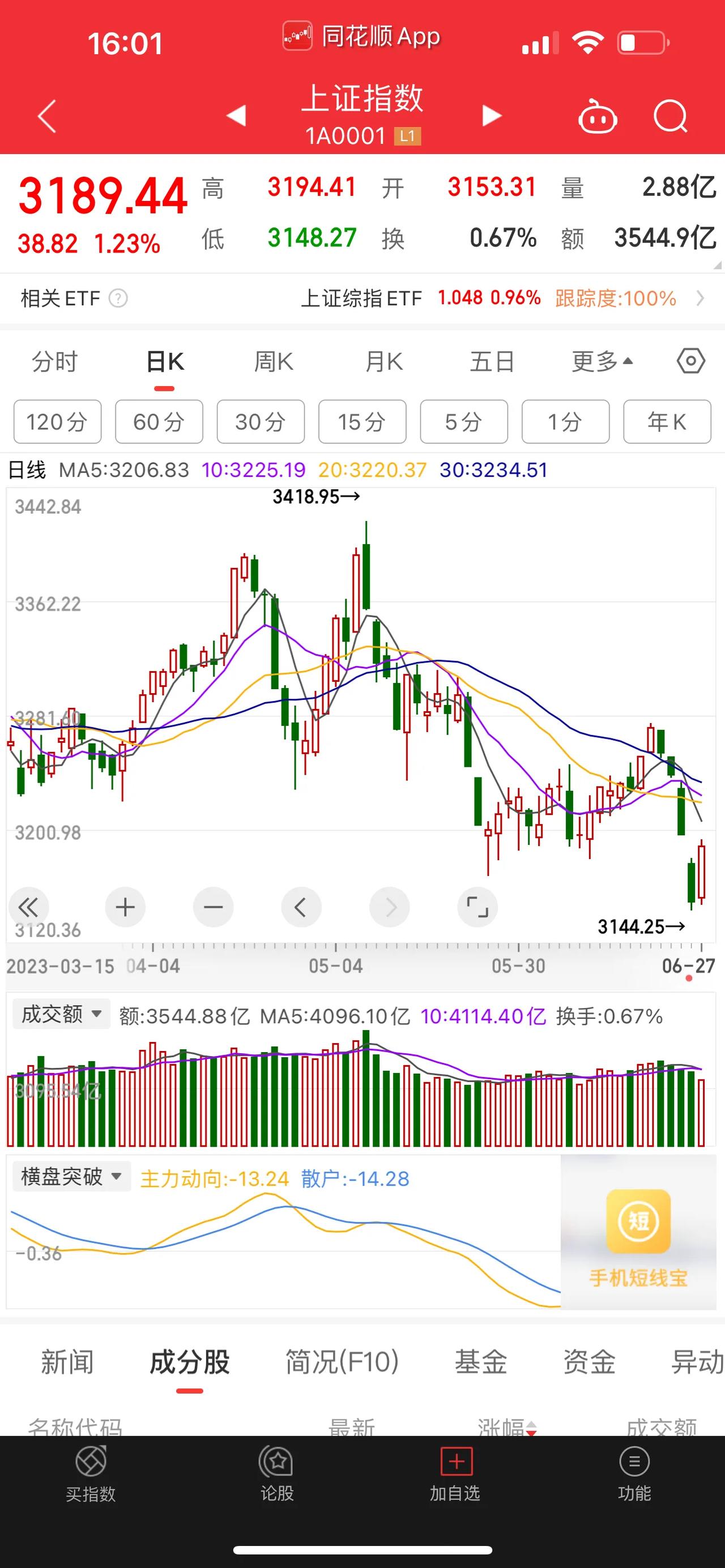
Task: Open the 异动 tab
Action: (x=697, y=1362)
